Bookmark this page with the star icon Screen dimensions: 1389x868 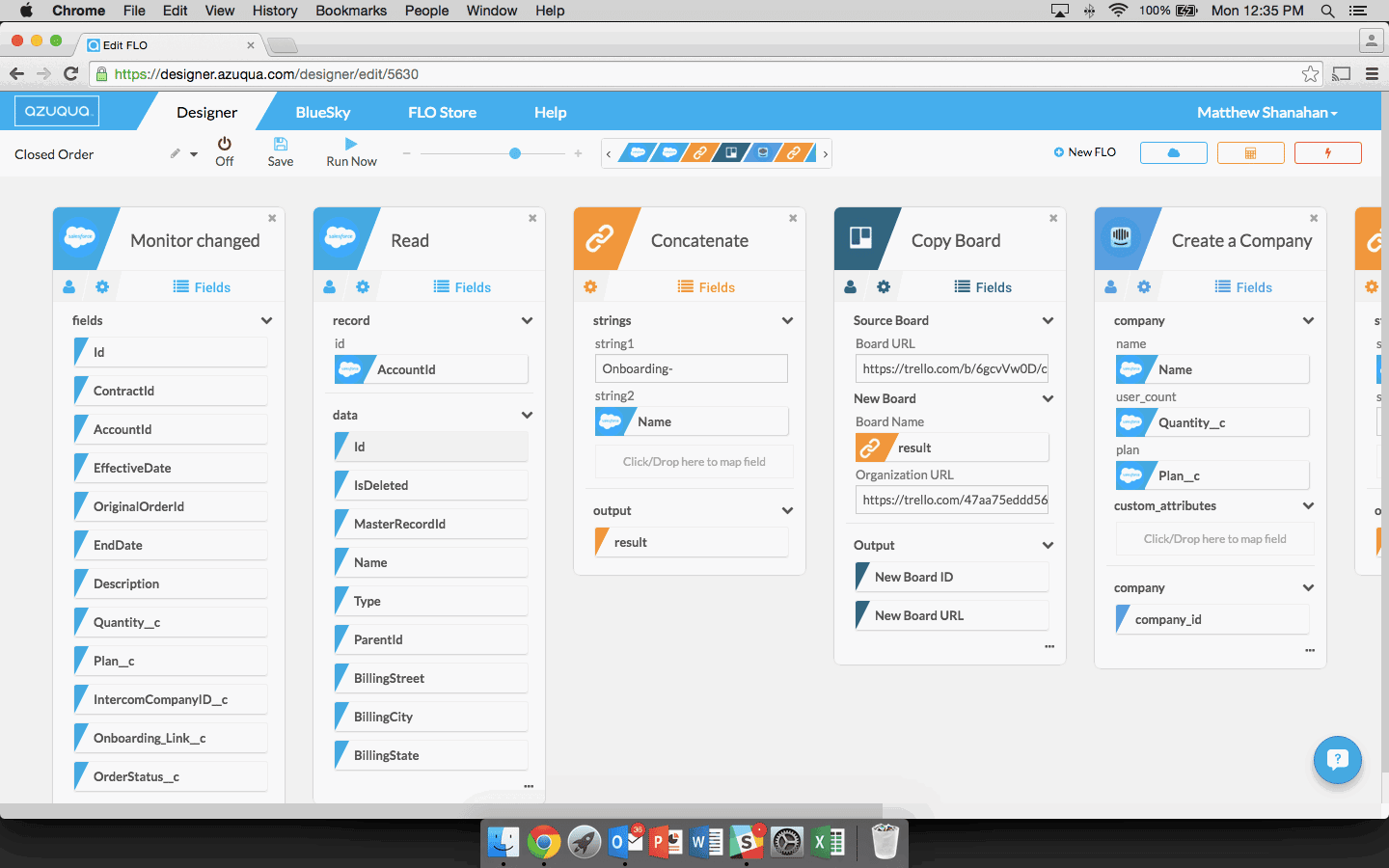click(x=1310, y=73)
